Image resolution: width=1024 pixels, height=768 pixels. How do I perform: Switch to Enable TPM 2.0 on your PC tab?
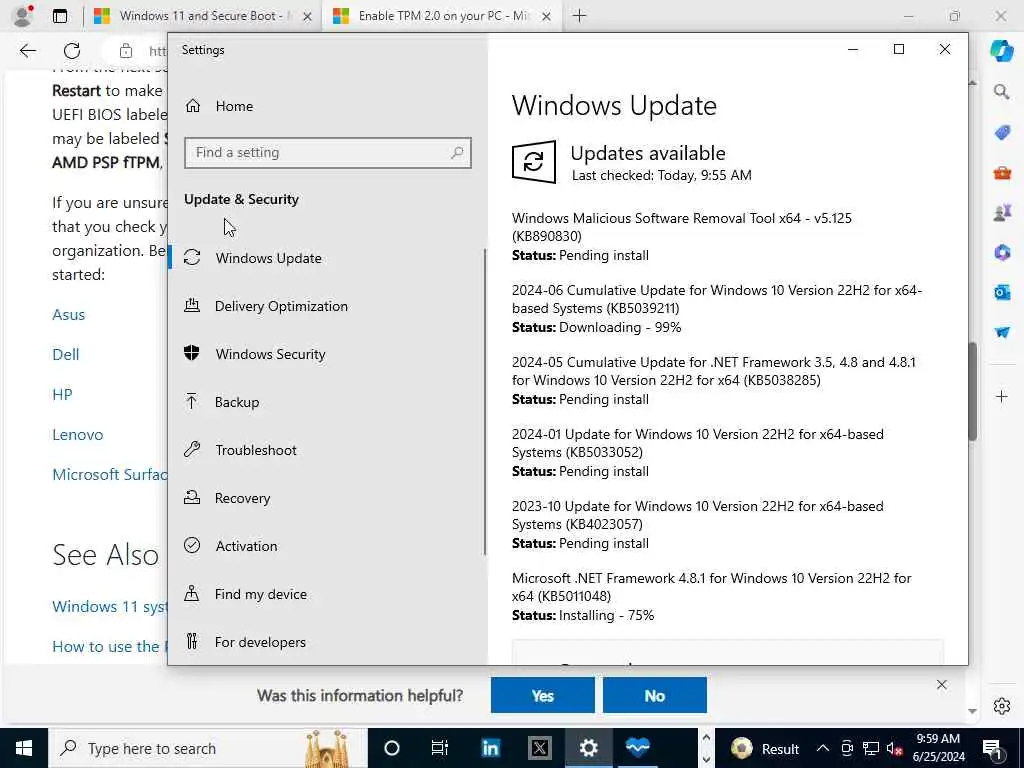443,16
